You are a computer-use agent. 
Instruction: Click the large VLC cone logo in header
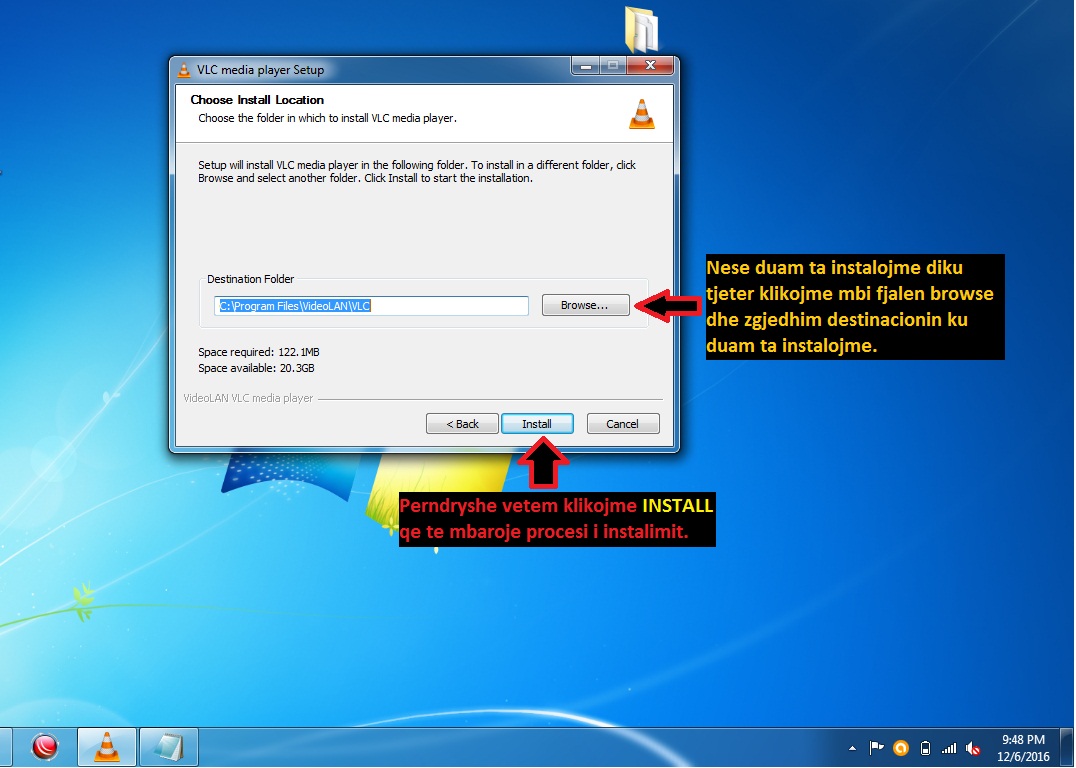point(641,114)
